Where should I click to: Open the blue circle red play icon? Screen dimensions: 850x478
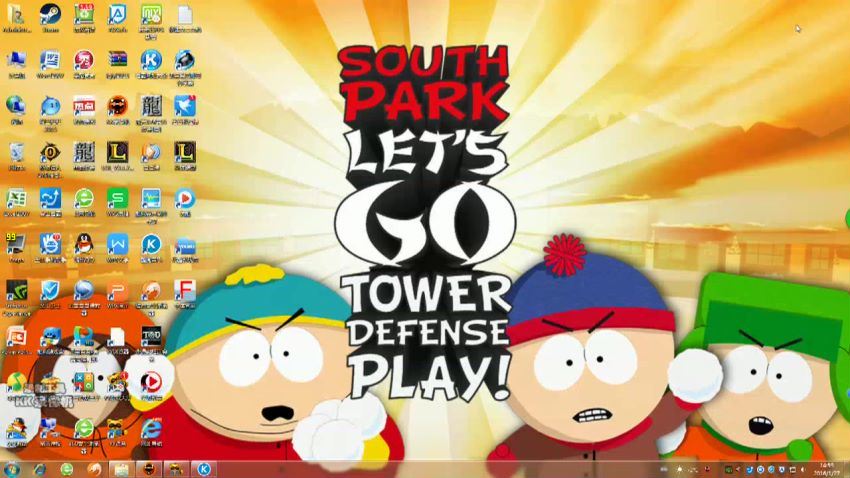click(x=185, y=199)
